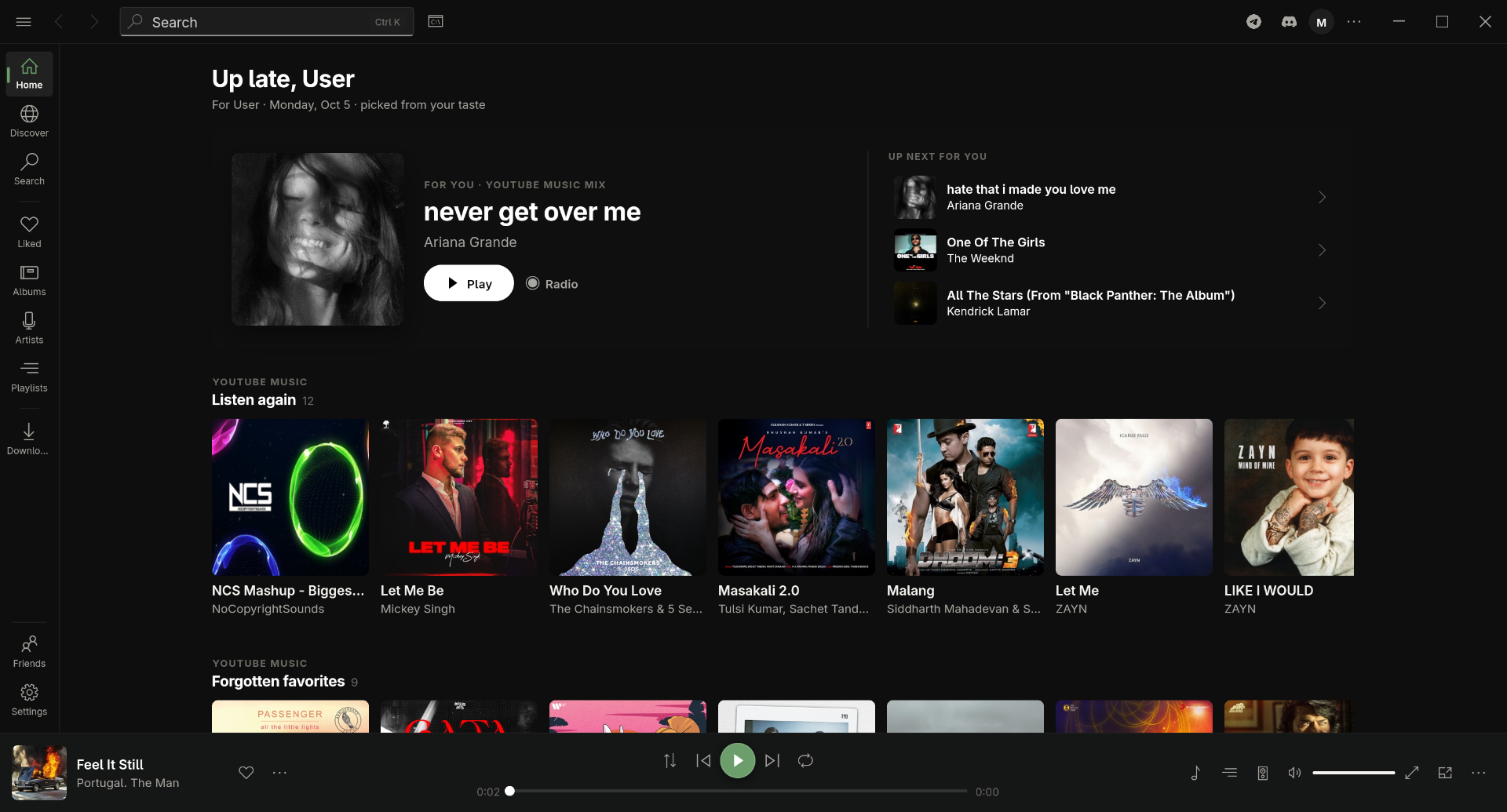
Task: Open Liked songs in the sidebar
Action: tap(29, 232)
